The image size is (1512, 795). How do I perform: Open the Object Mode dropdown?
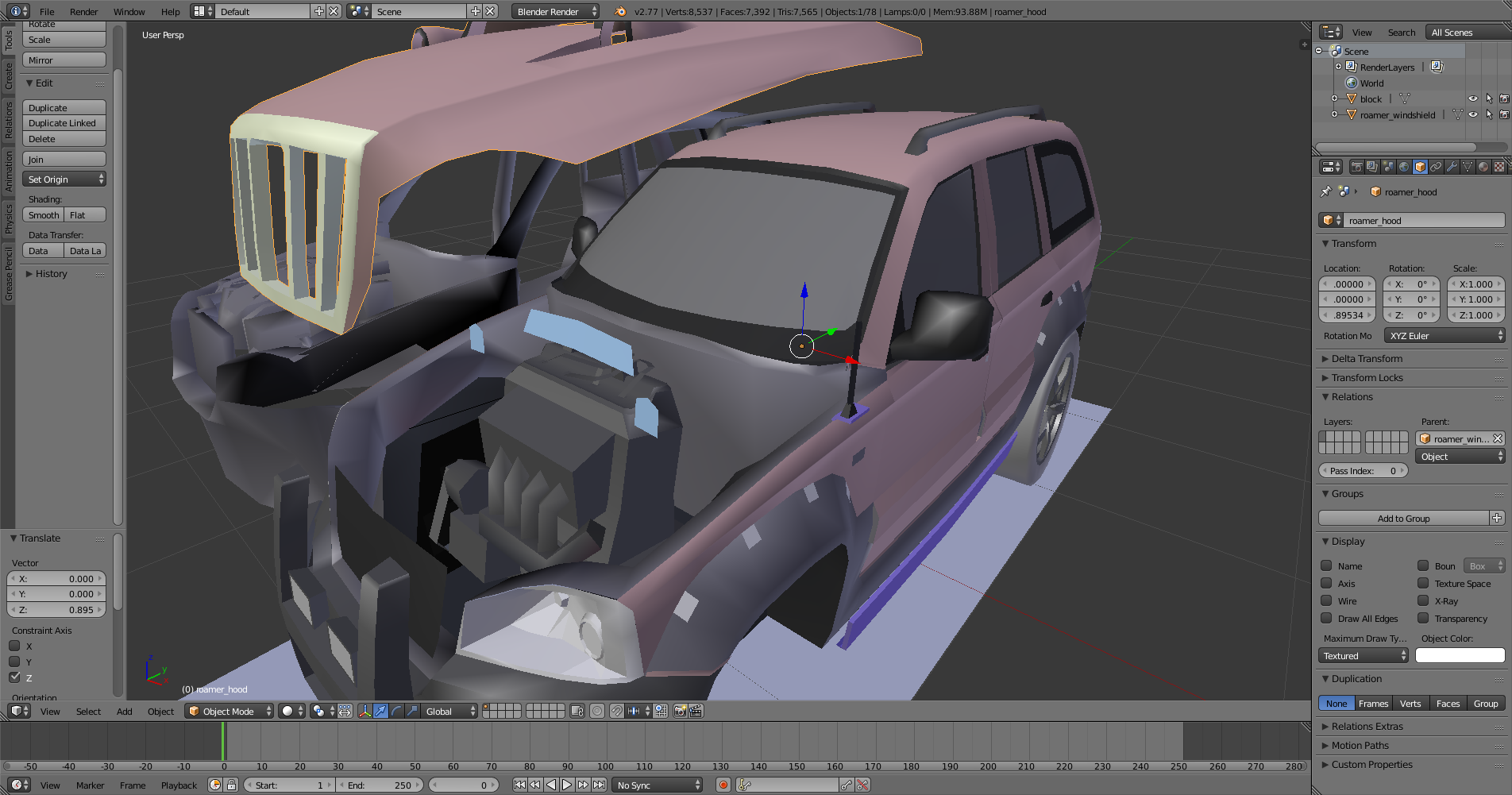[x=229, y=711]
